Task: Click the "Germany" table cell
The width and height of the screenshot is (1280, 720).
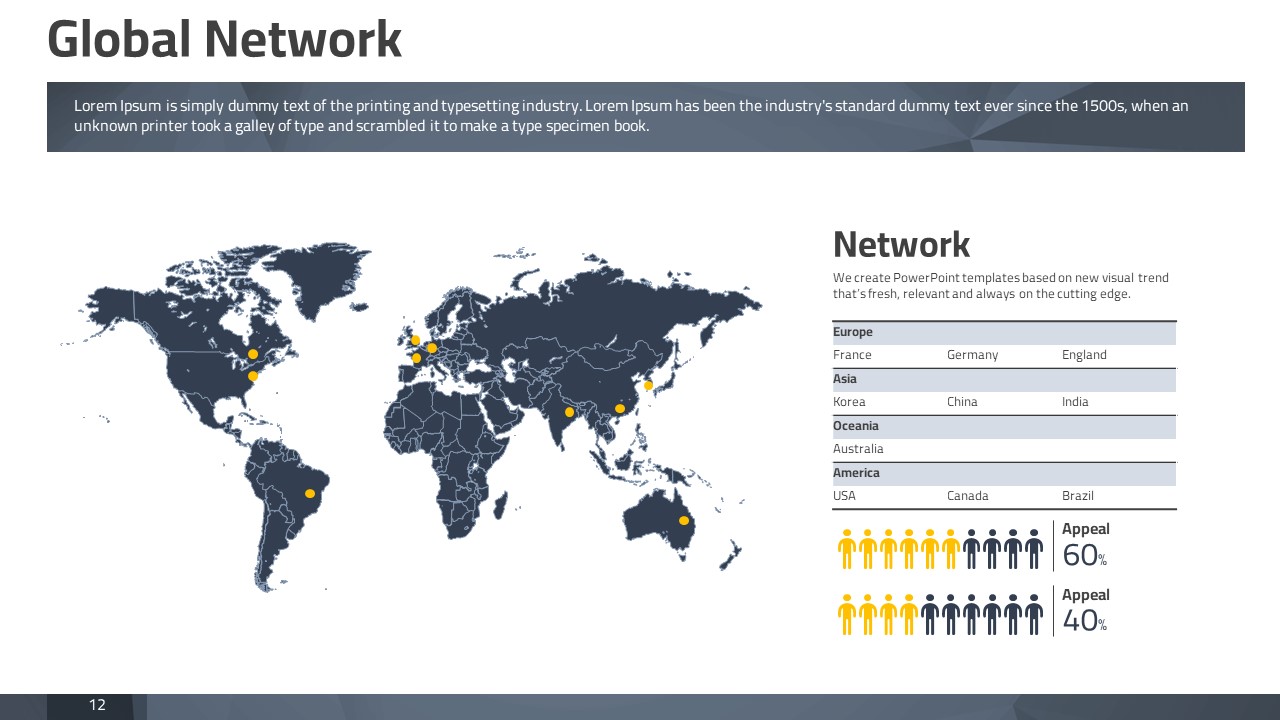Action: click(972, 355)
